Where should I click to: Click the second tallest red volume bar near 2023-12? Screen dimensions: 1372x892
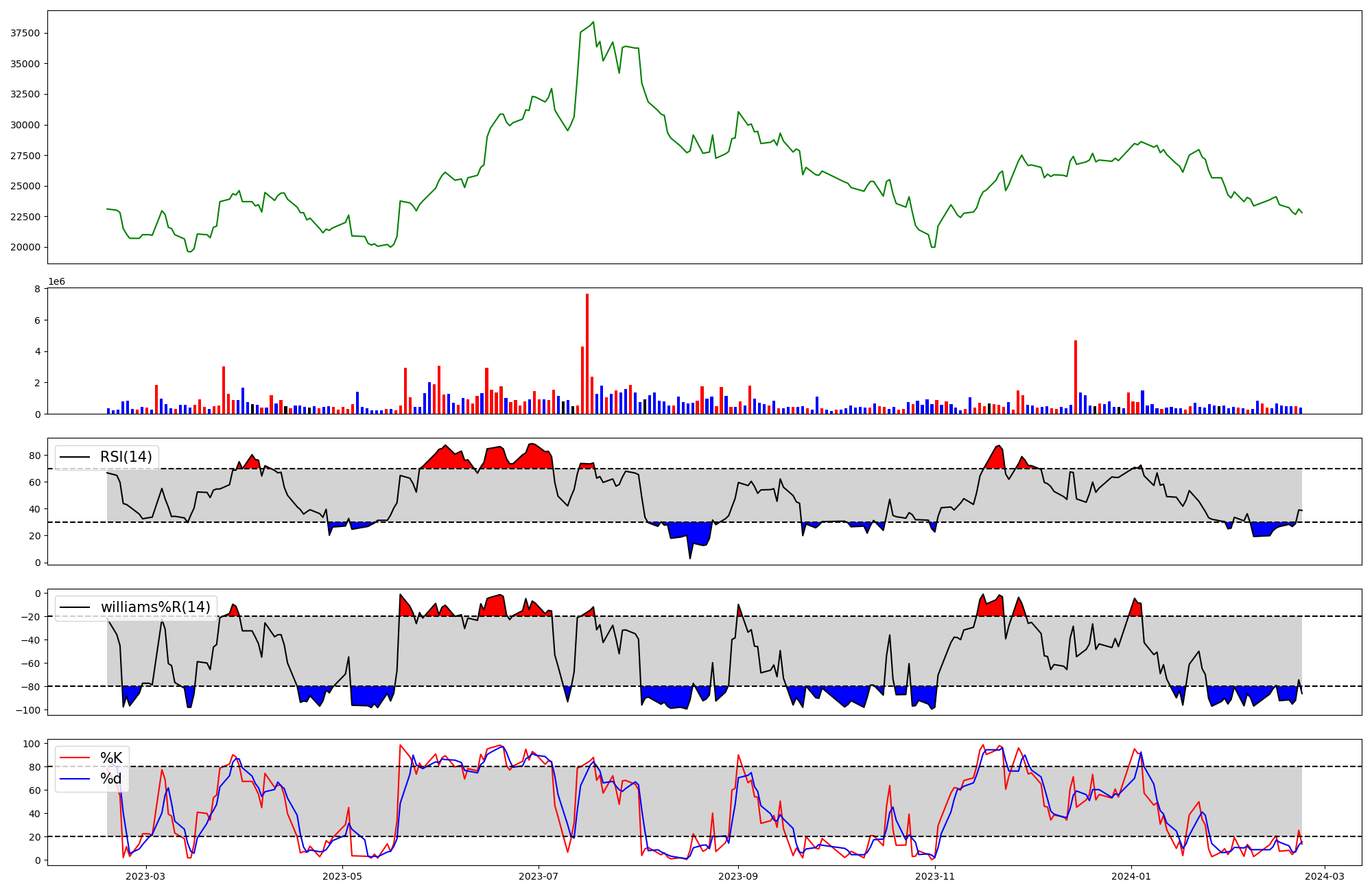coord(1076,377)
